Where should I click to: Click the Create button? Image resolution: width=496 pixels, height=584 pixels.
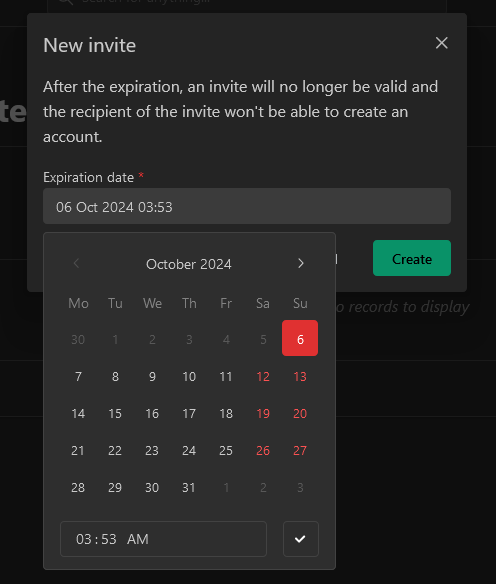click(x=412, y=258)
